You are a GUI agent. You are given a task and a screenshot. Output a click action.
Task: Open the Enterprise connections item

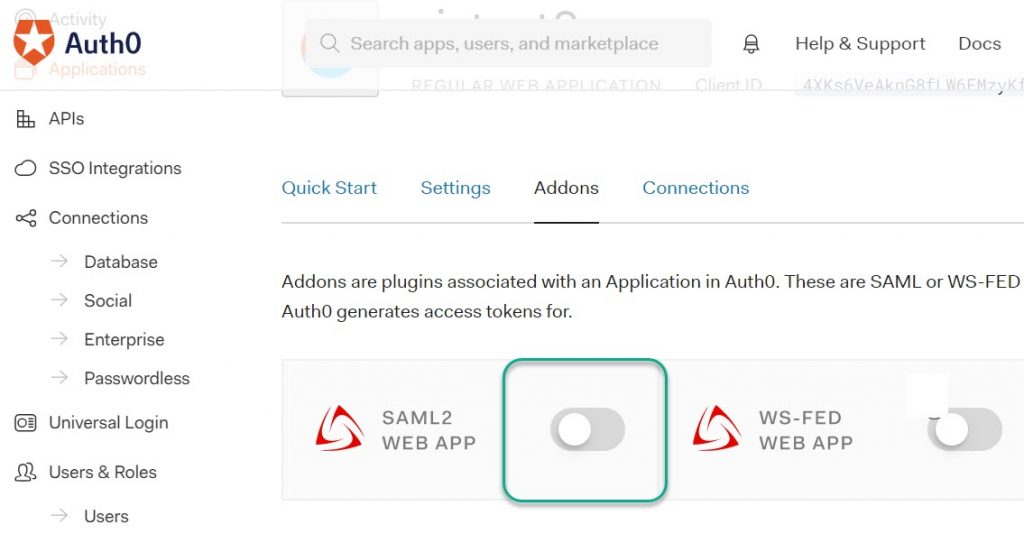point(124,340)
